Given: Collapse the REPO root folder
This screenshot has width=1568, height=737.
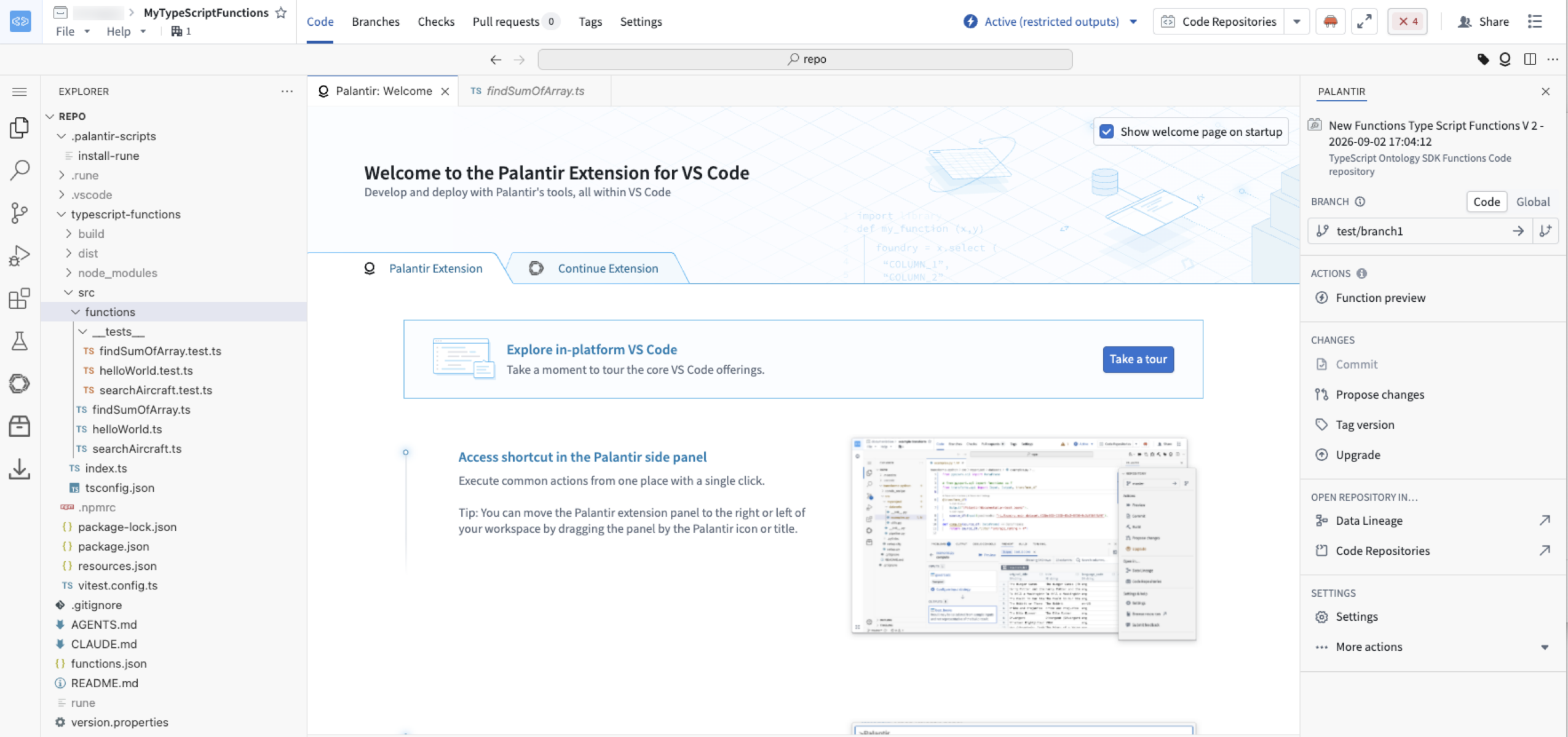Looking at the screenshot, I should 50,116.
